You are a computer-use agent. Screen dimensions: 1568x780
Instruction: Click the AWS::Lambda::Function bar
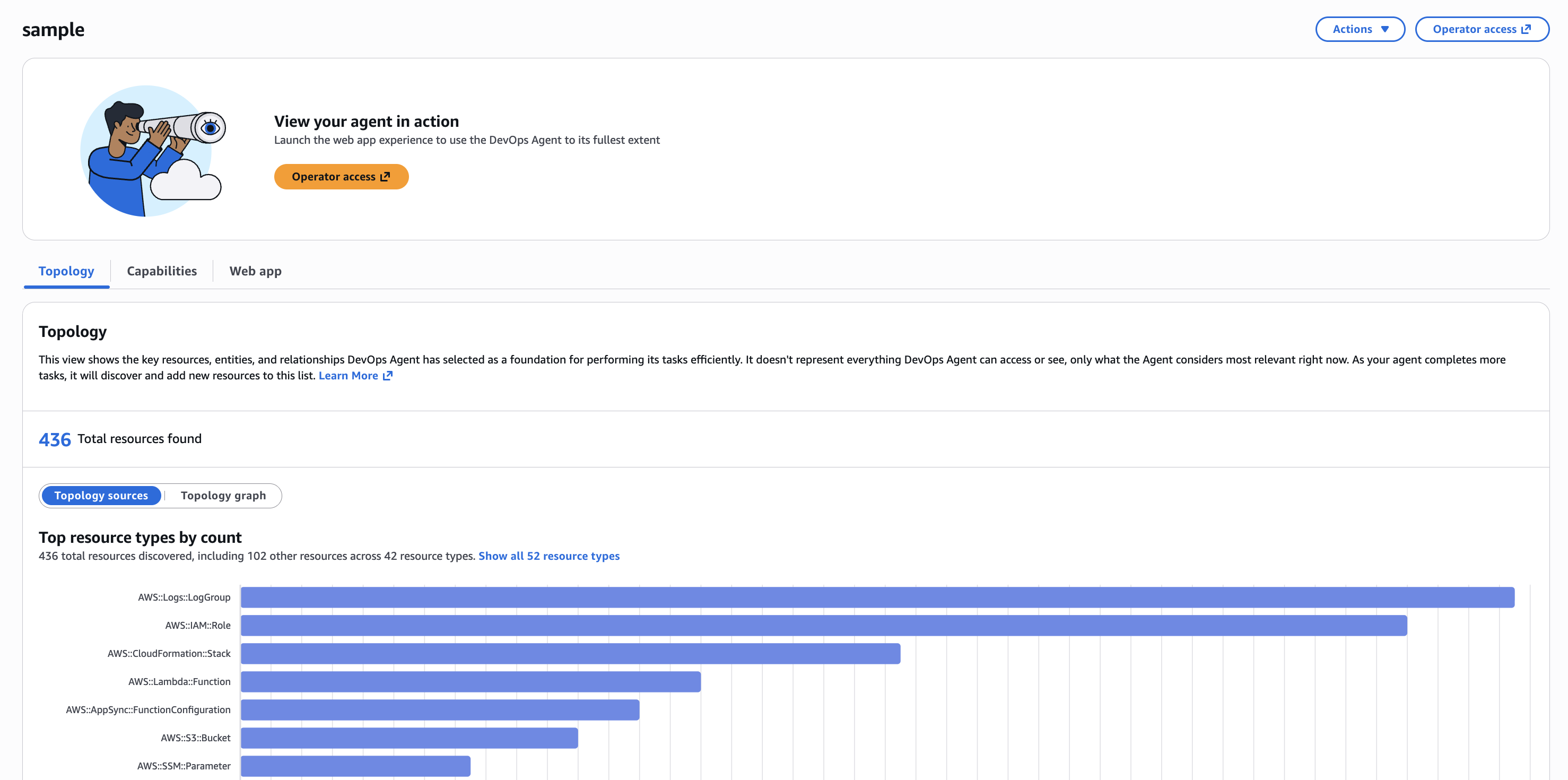(470, 681)
